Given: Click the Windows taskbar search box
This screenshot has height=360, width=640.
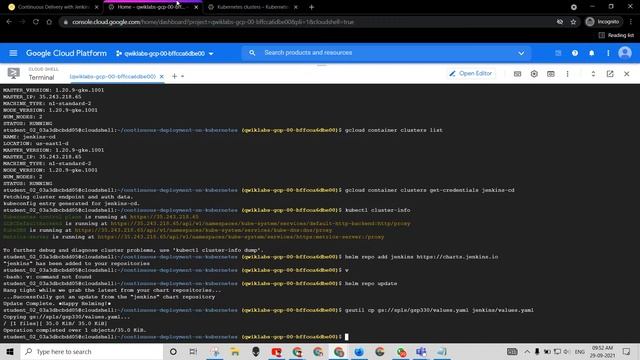Looking at the screenshot, I should click(x=92, y=351).
